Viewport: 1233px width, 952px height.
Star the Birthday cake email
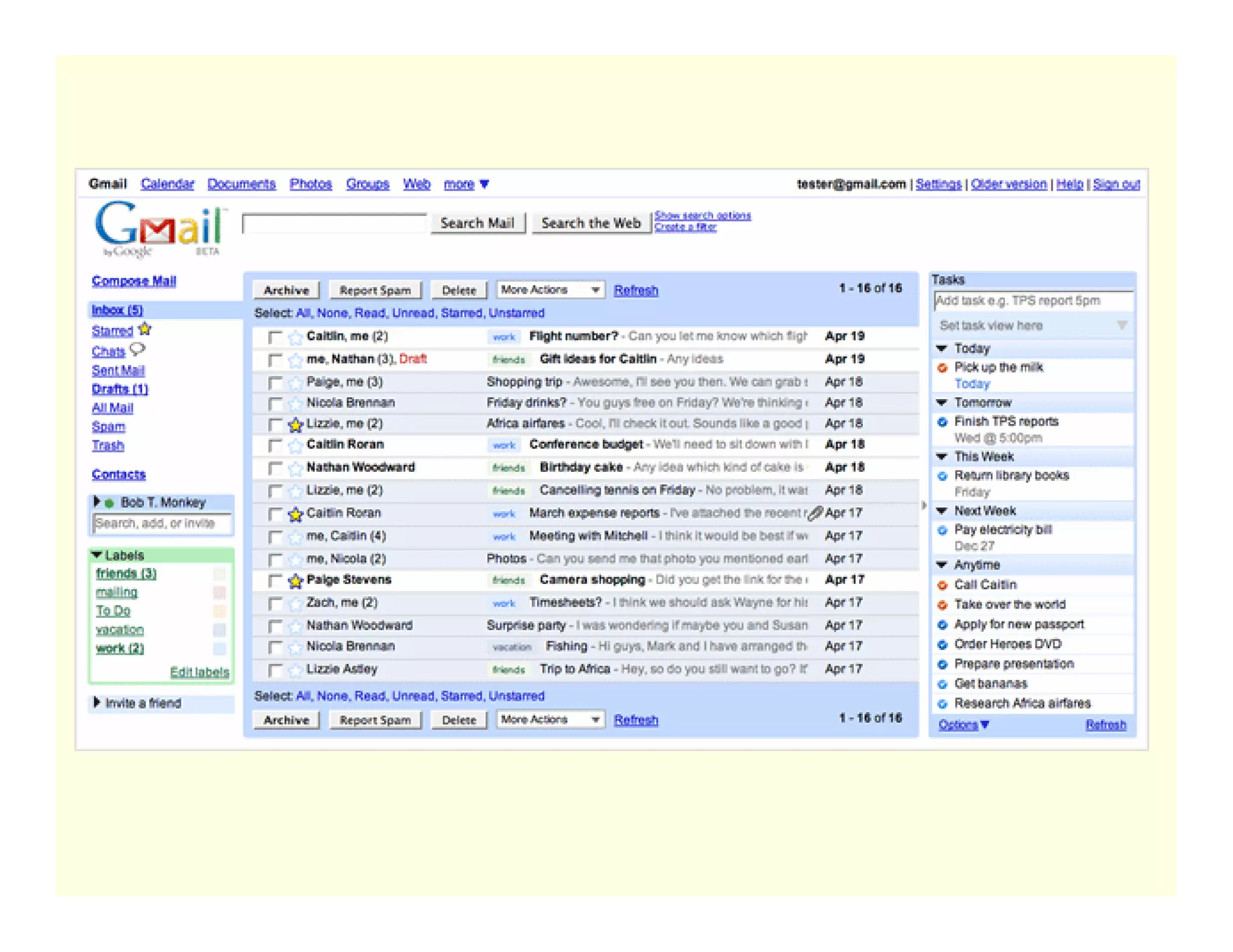tap(295, 468)
